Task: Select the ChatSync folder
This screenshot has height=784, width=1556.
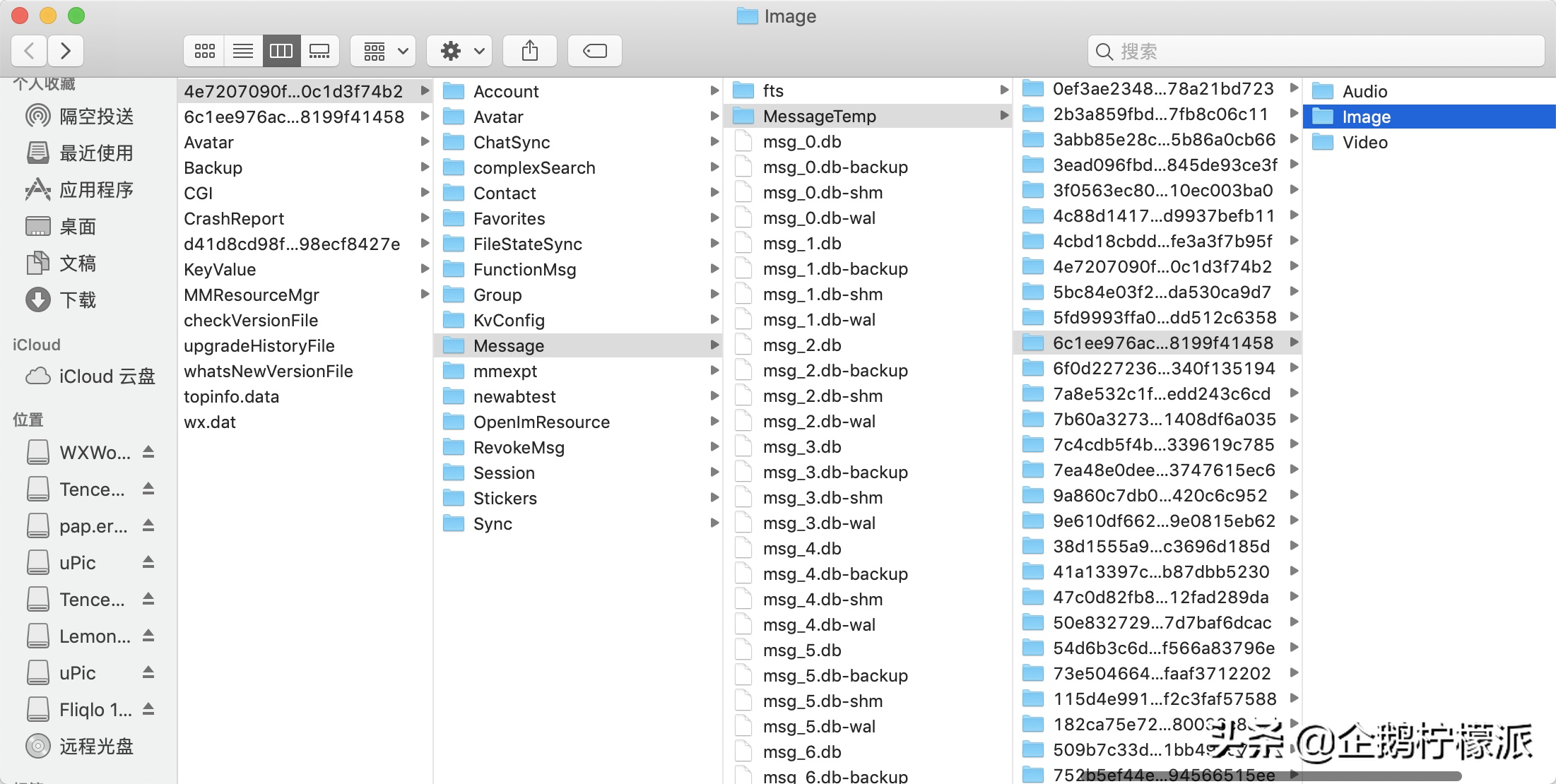Action: [578, 142]
